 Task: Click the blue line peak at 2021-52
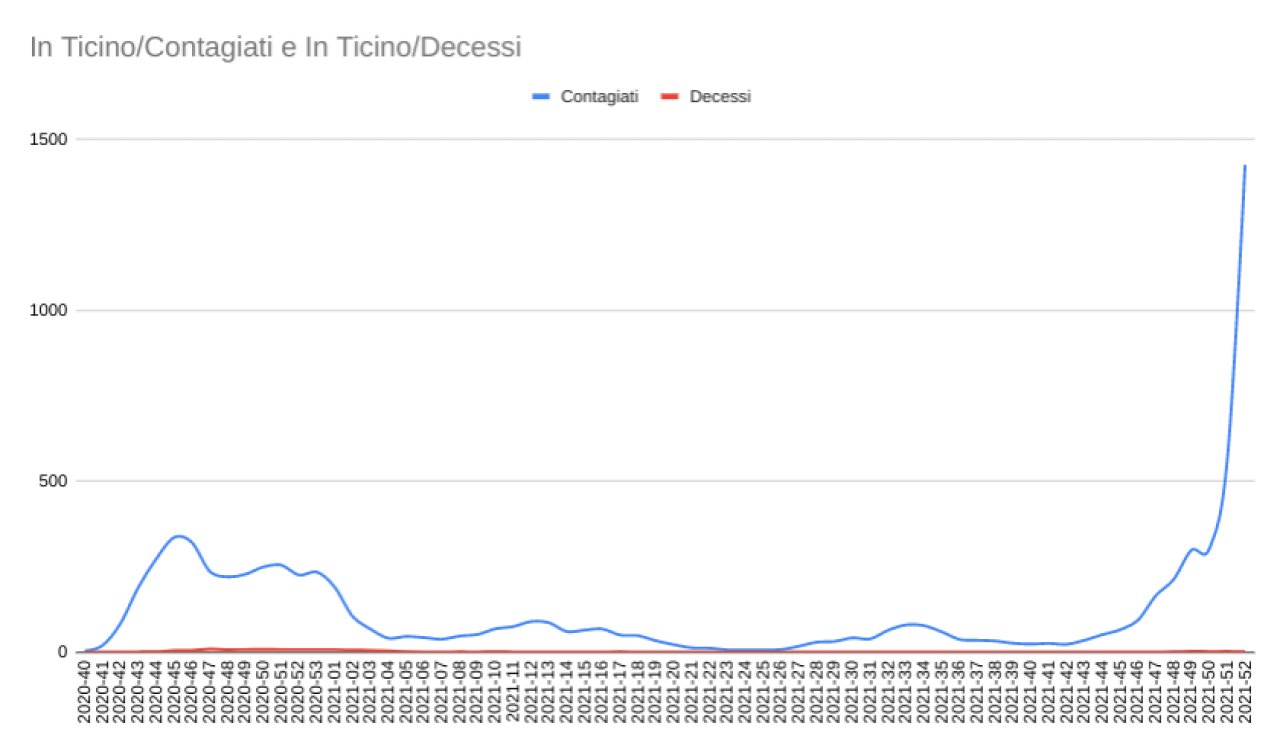1244,166
